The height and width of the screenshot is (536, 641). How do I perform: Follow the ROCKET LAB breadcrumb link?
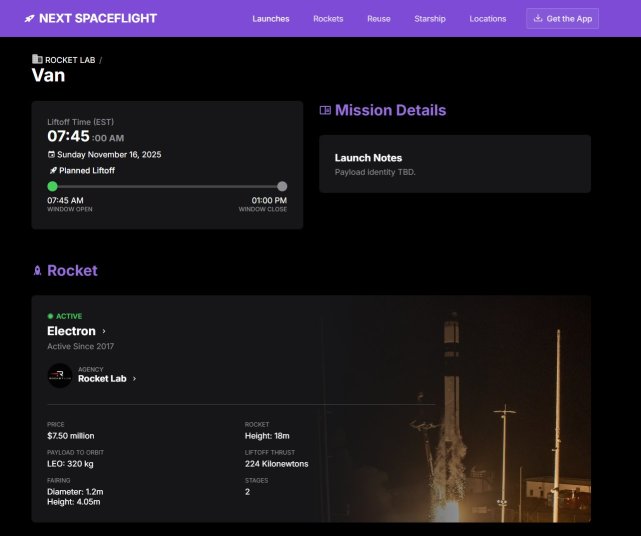[x=70, y=60]
